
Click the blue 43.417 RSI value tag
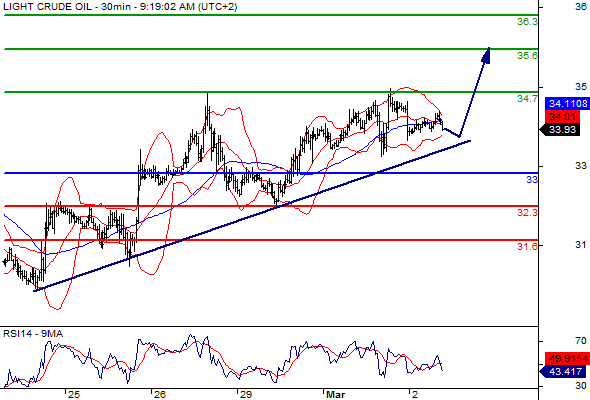click(563, 372)
